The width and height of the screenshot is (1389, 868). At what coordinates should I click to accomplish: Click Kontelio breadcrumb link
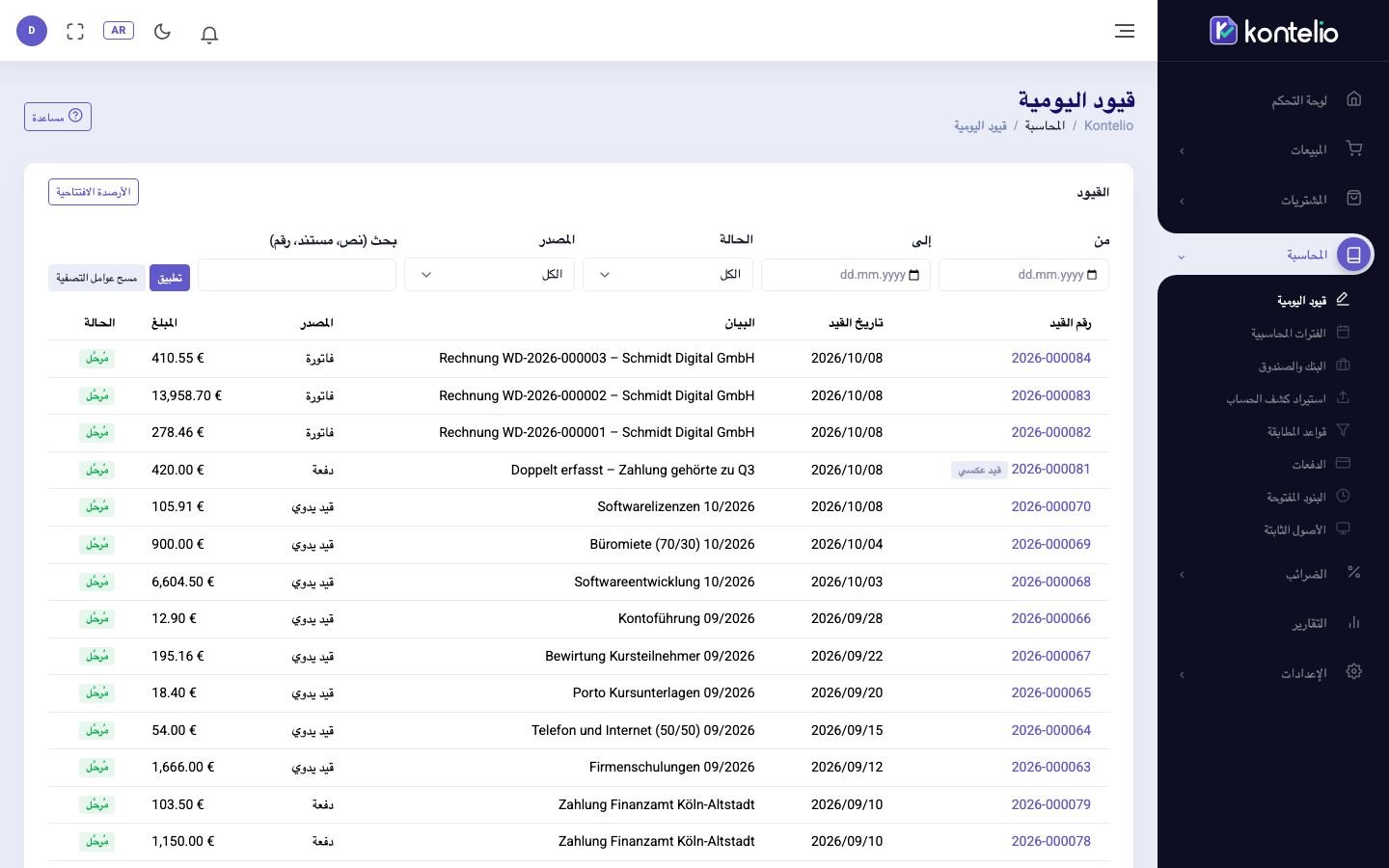[1108, 125]
